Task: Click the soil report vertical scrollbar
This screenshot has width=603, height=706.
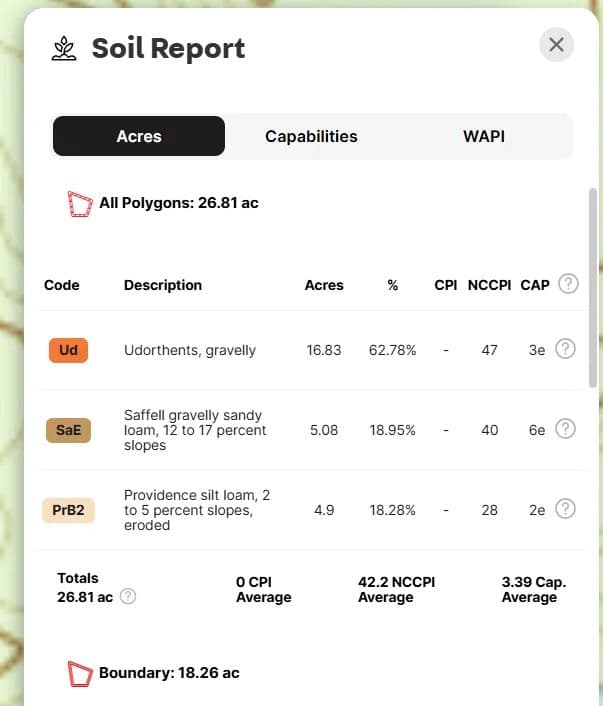Action: pyautogui.click(x=594, y=290)
